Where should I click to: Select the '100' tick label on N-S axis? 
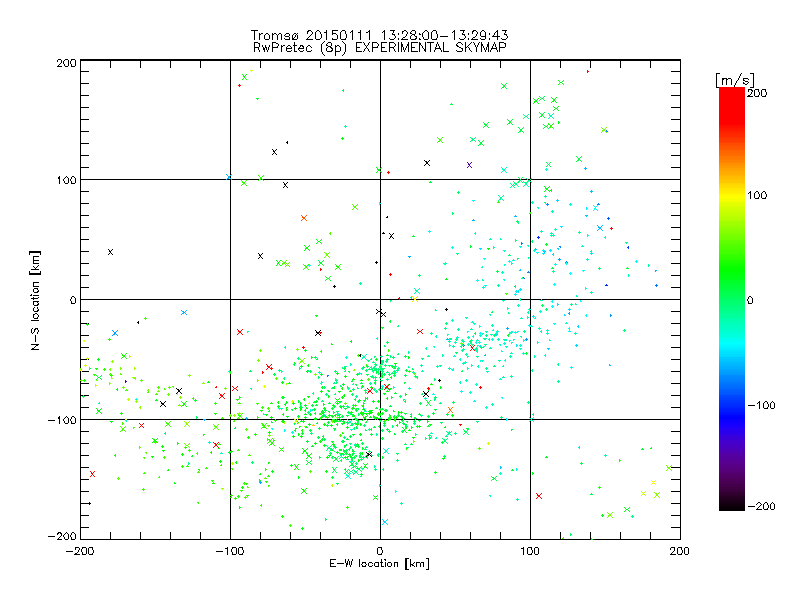pos(67,180)
